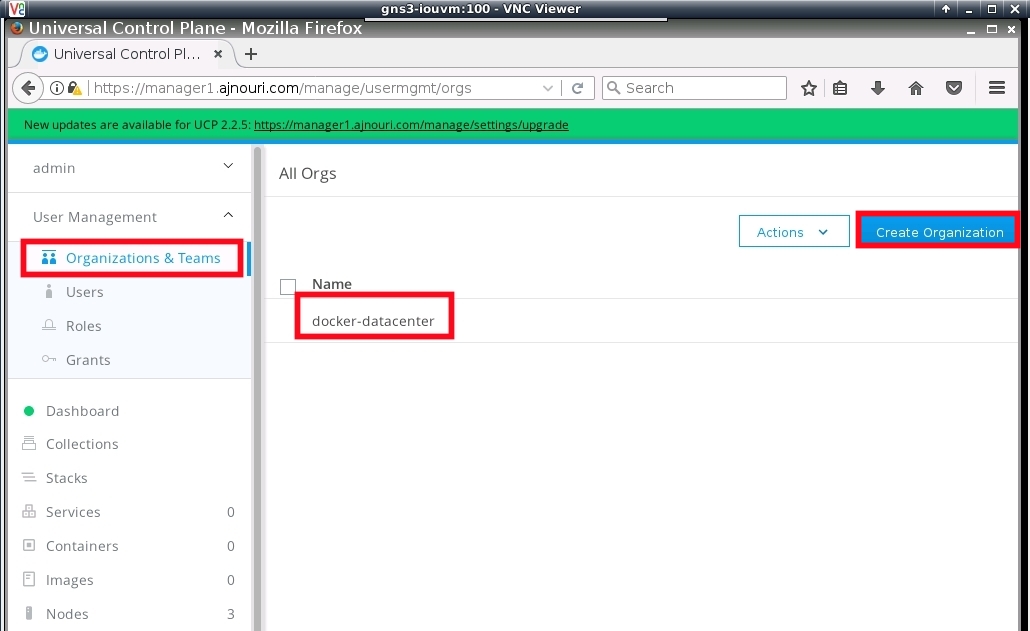Click the VNC Viewer logo icon
Screen dimensions: 1030x631
[x=16, y=9]
